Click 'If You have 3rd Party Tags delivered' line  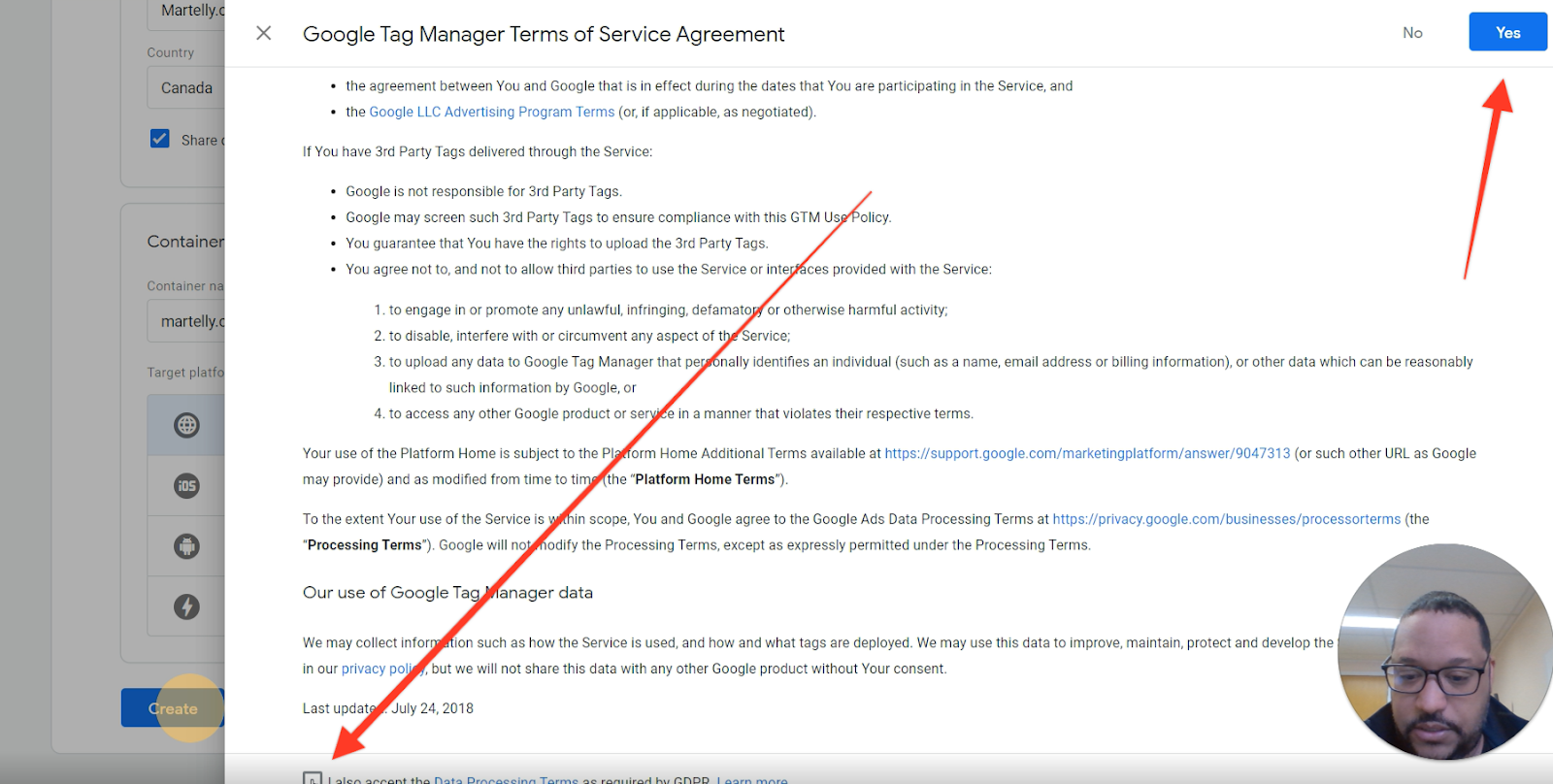pos(478,151)
